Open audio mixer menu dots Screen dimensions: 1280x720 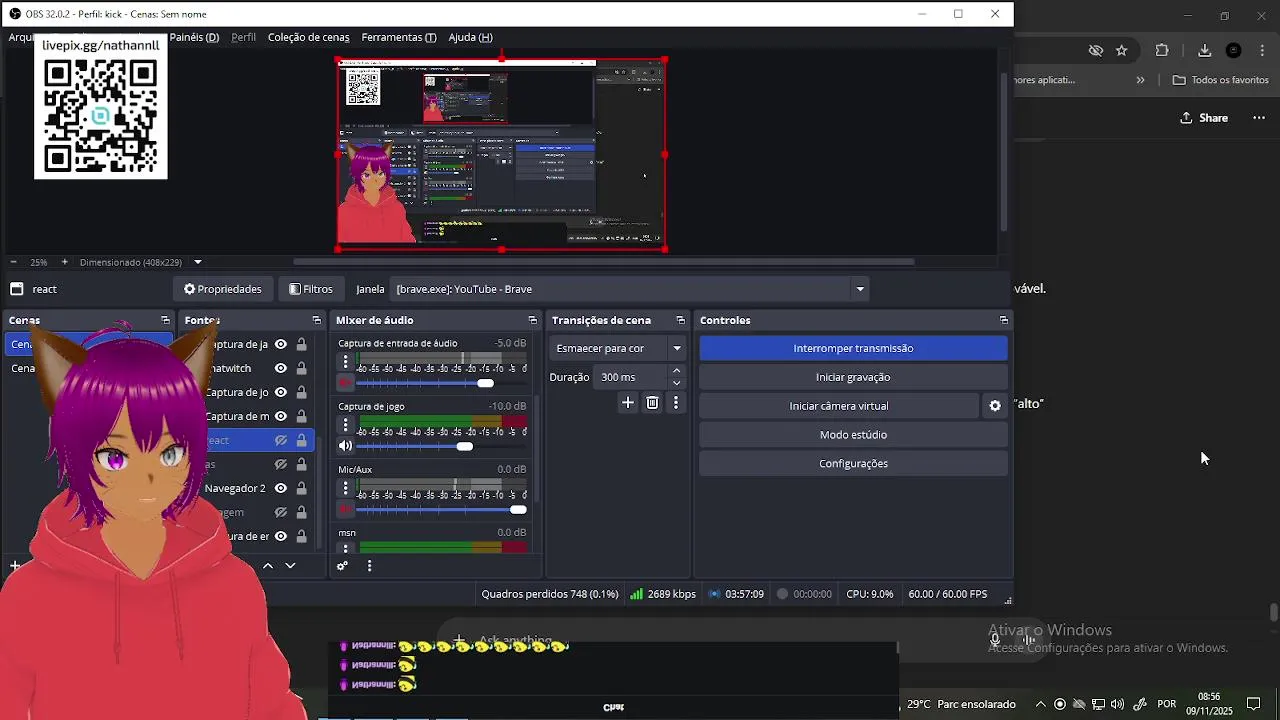[369, 566]
